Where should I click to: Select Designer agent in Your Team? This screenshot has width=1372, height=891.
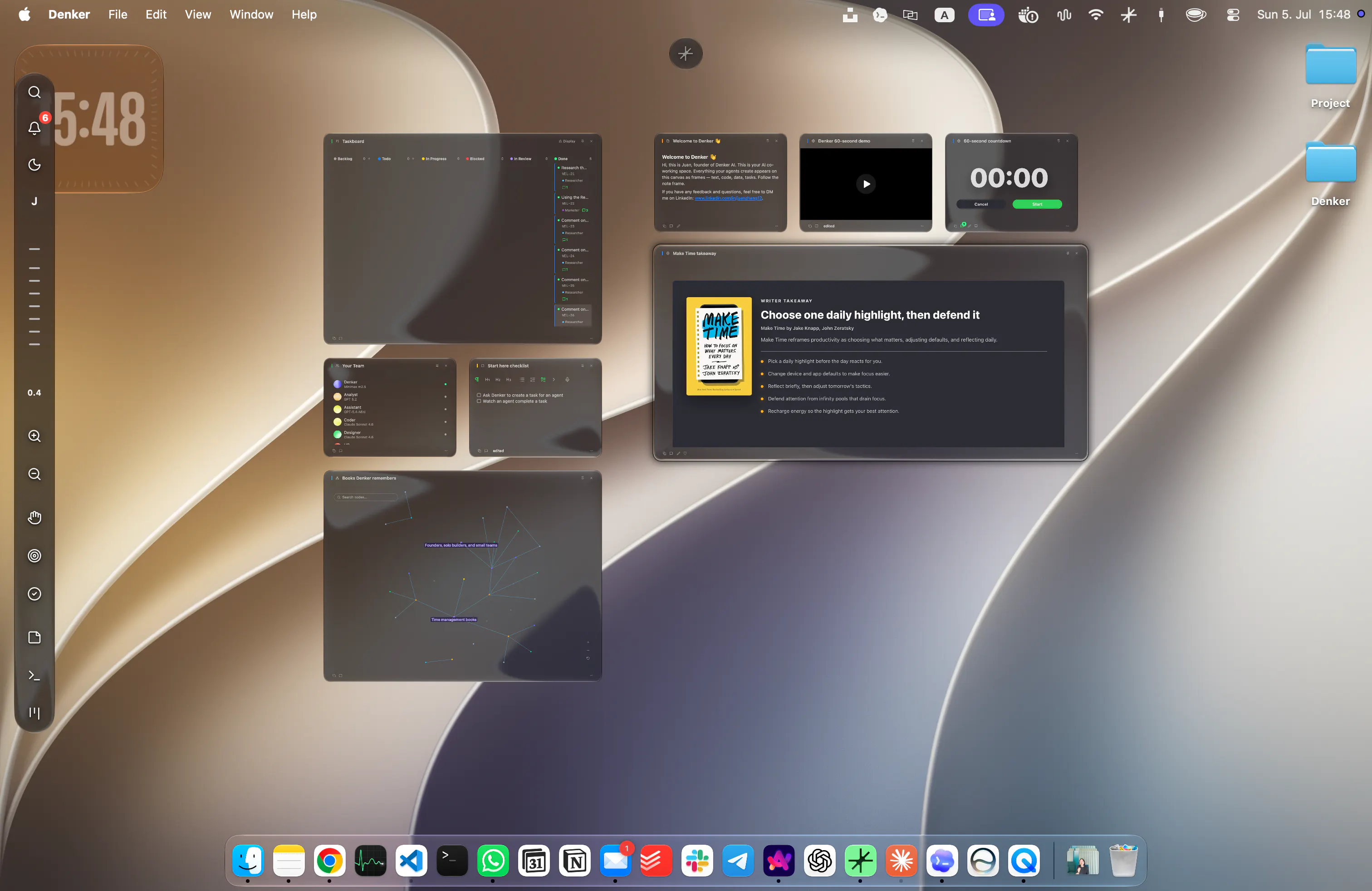coord(390,435)
